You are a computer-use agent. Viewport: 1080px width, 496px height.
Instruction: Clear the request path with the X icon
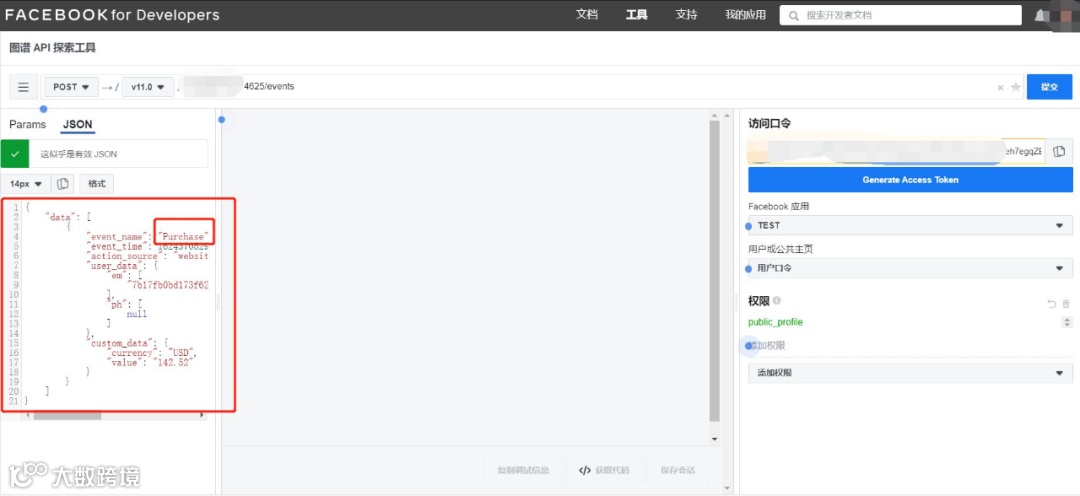pyautogui.click(x=1001, y=87)
